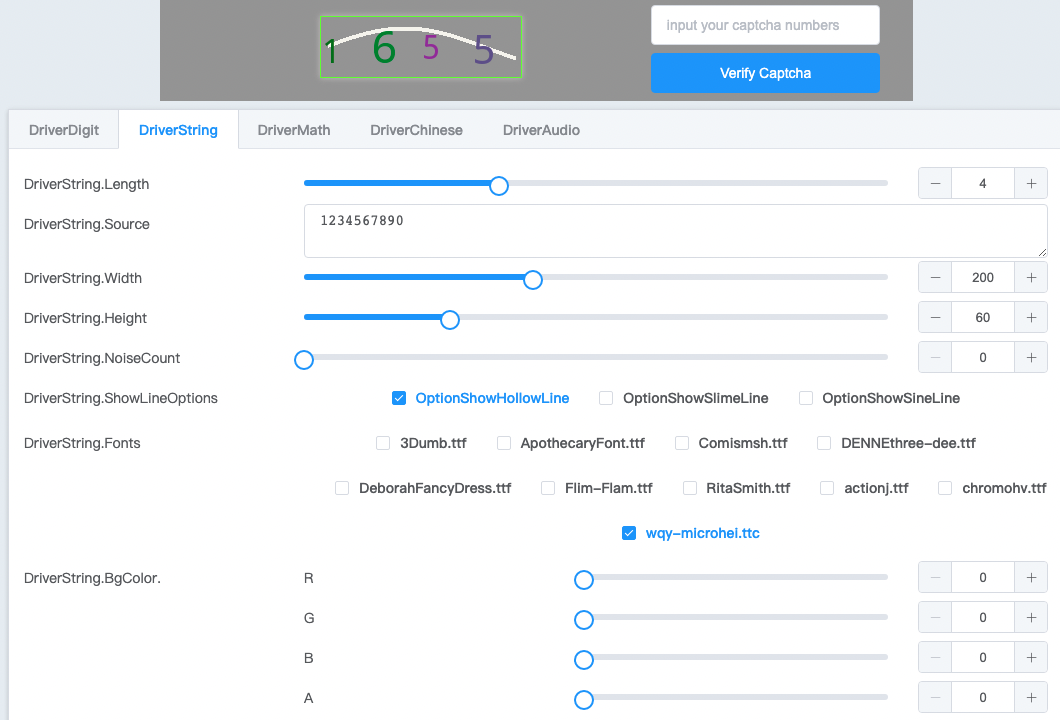The width and height of the screenshot is (1060, 720).
Task: Check the DeborahFancyDress.ttf font option
Action: pos(342,488)
